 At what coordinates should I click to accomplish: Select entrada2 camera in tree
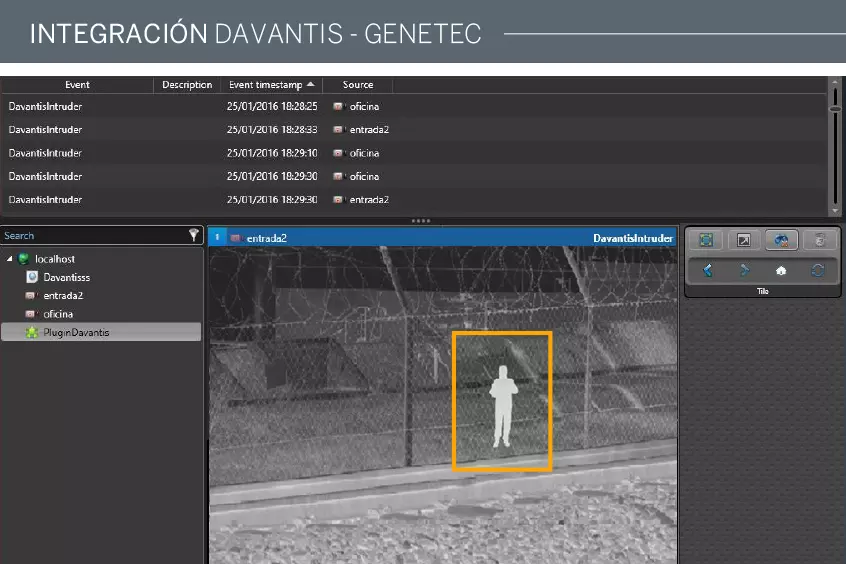[x=63, y=296]
